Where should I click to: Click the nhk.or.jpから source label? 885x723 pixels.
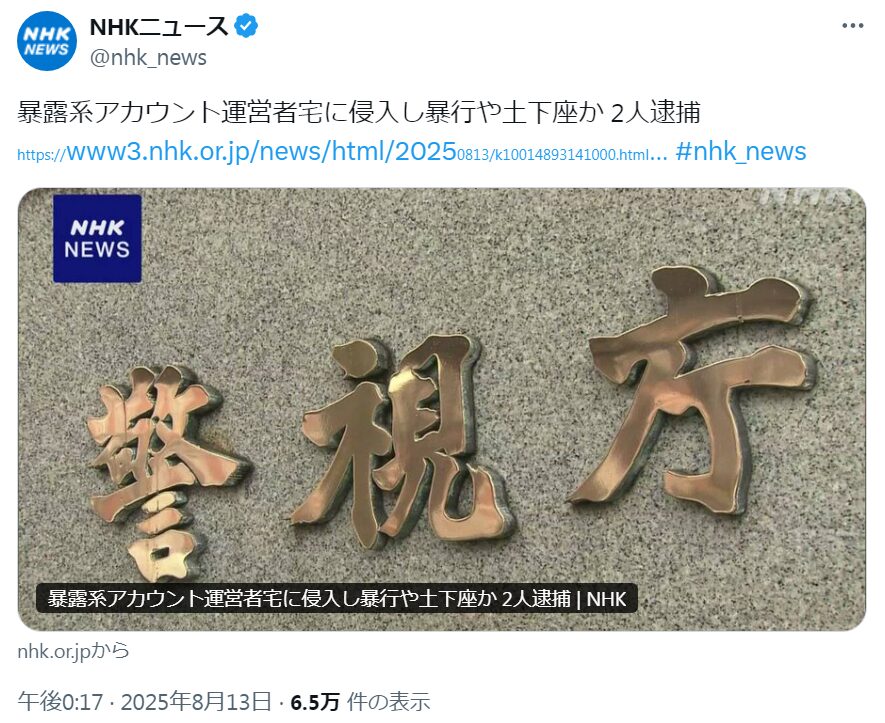(73, 651)
